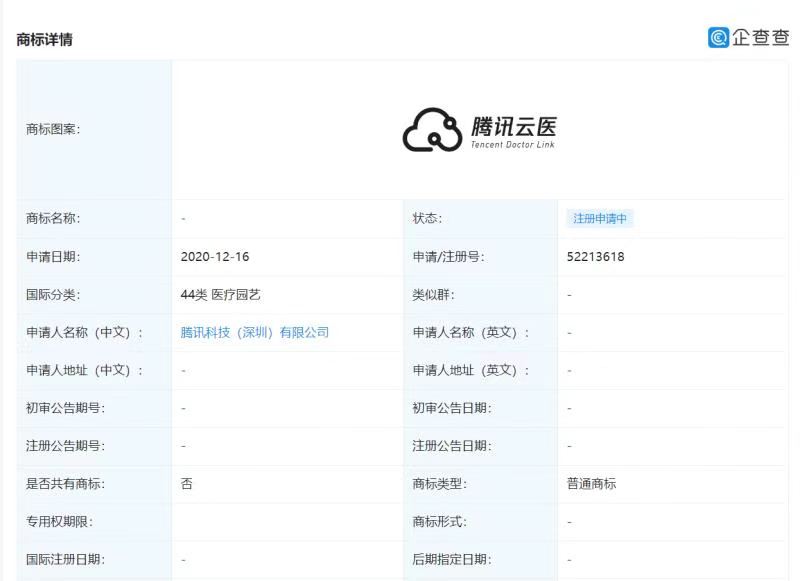The height and width of the screenshot is (581, 800).
Task: Click the 状态 label
Action: (427, 218)
